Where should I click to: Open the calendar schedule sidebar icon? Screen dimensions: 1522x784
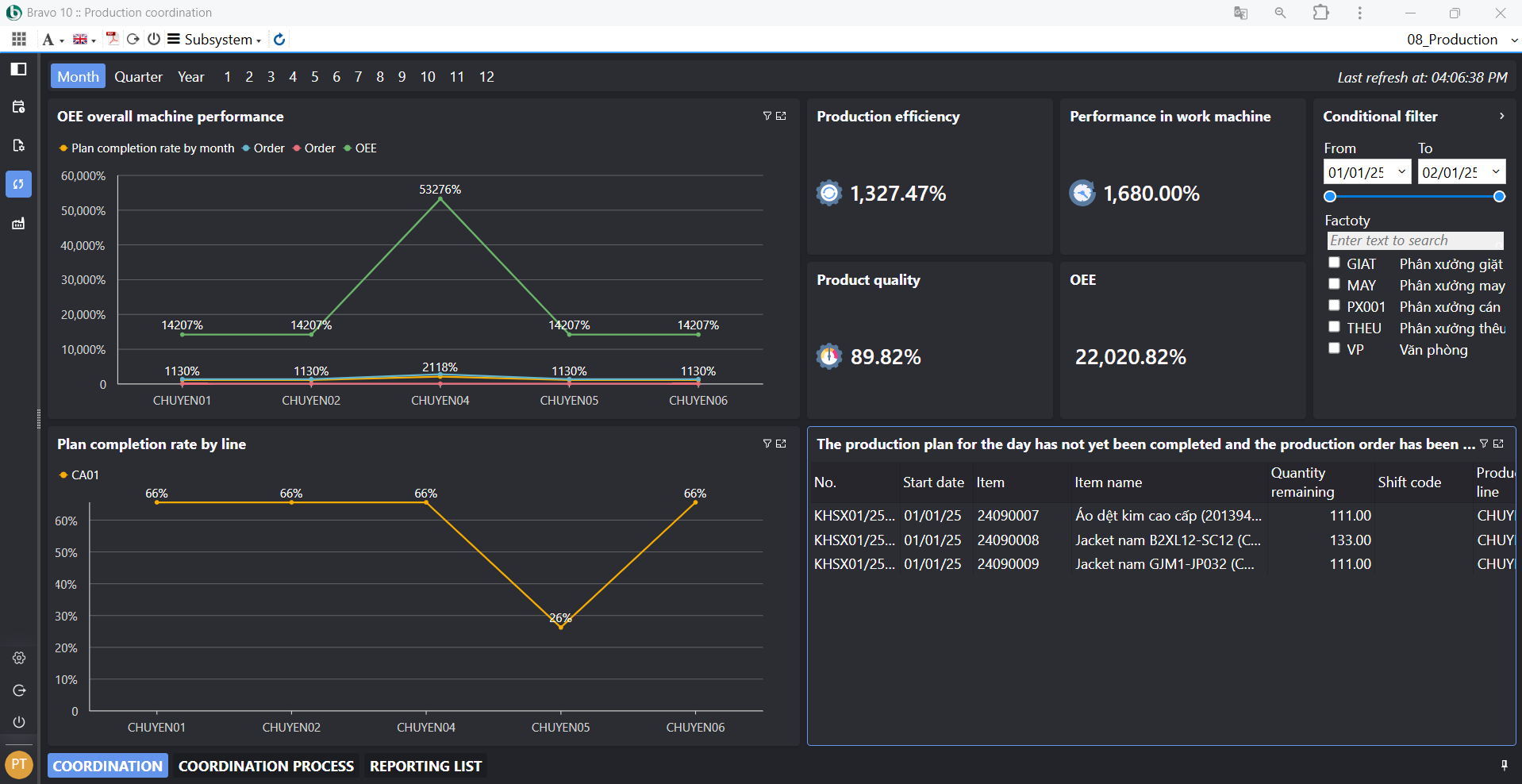coord(19,107)
